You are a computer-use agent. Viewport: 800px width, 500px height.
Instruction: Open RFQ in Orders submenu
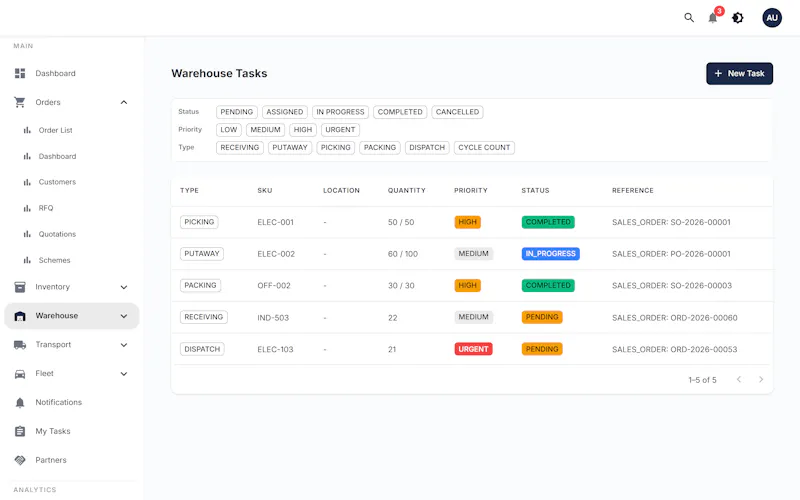click(46, 208)
